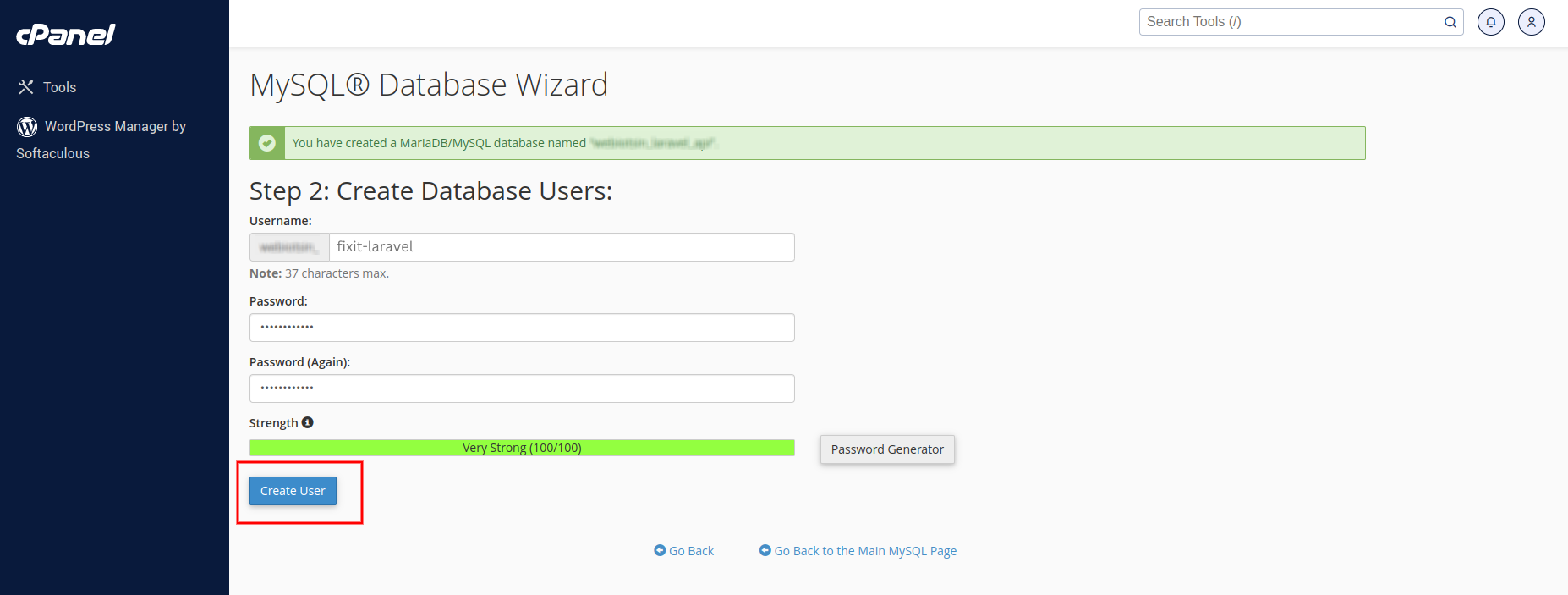Click the Username field containing fixit-laravel
The height and width of the screenshot is (595, 1568).
(x=561, y=247)
